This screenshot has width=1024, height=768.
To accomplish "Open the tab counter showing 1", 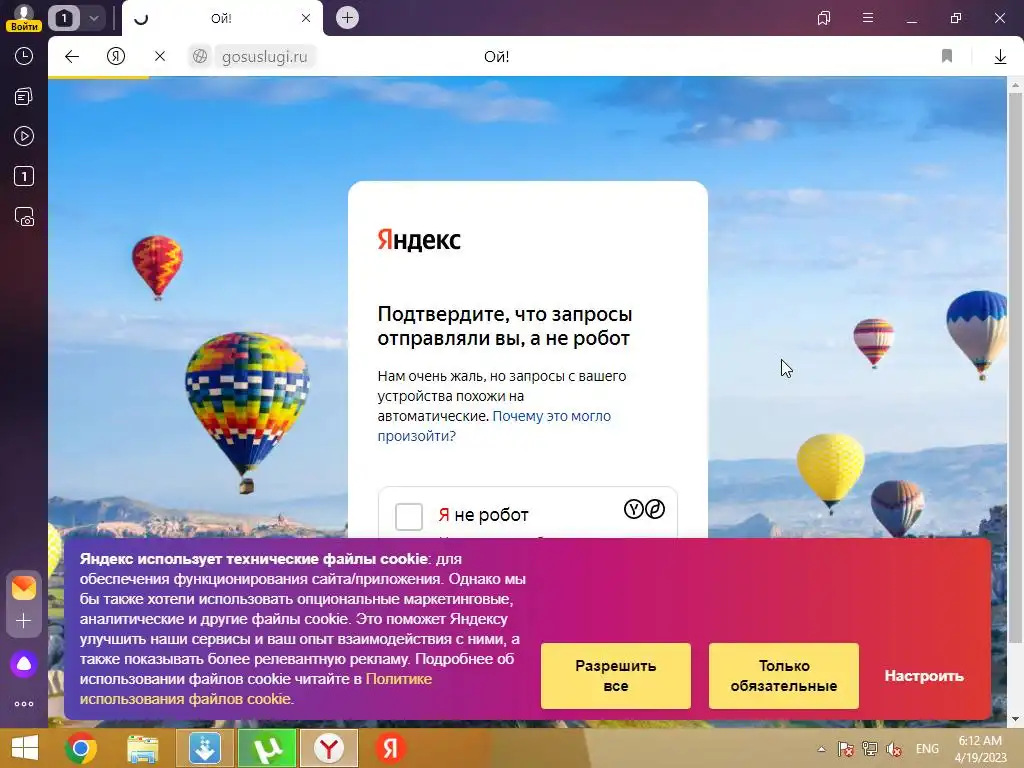I will (64, 18).
